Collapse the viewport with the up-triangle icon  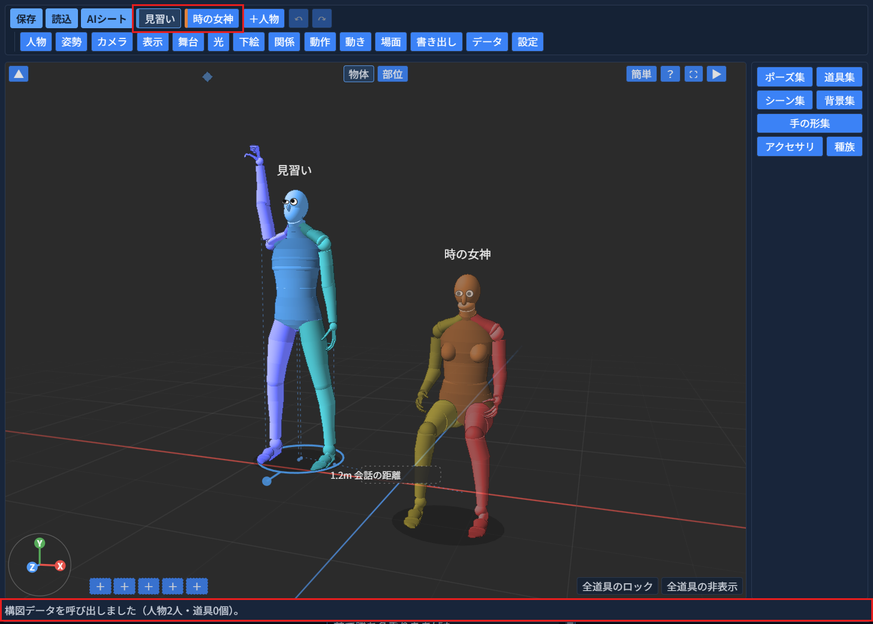tap(18, 74)
